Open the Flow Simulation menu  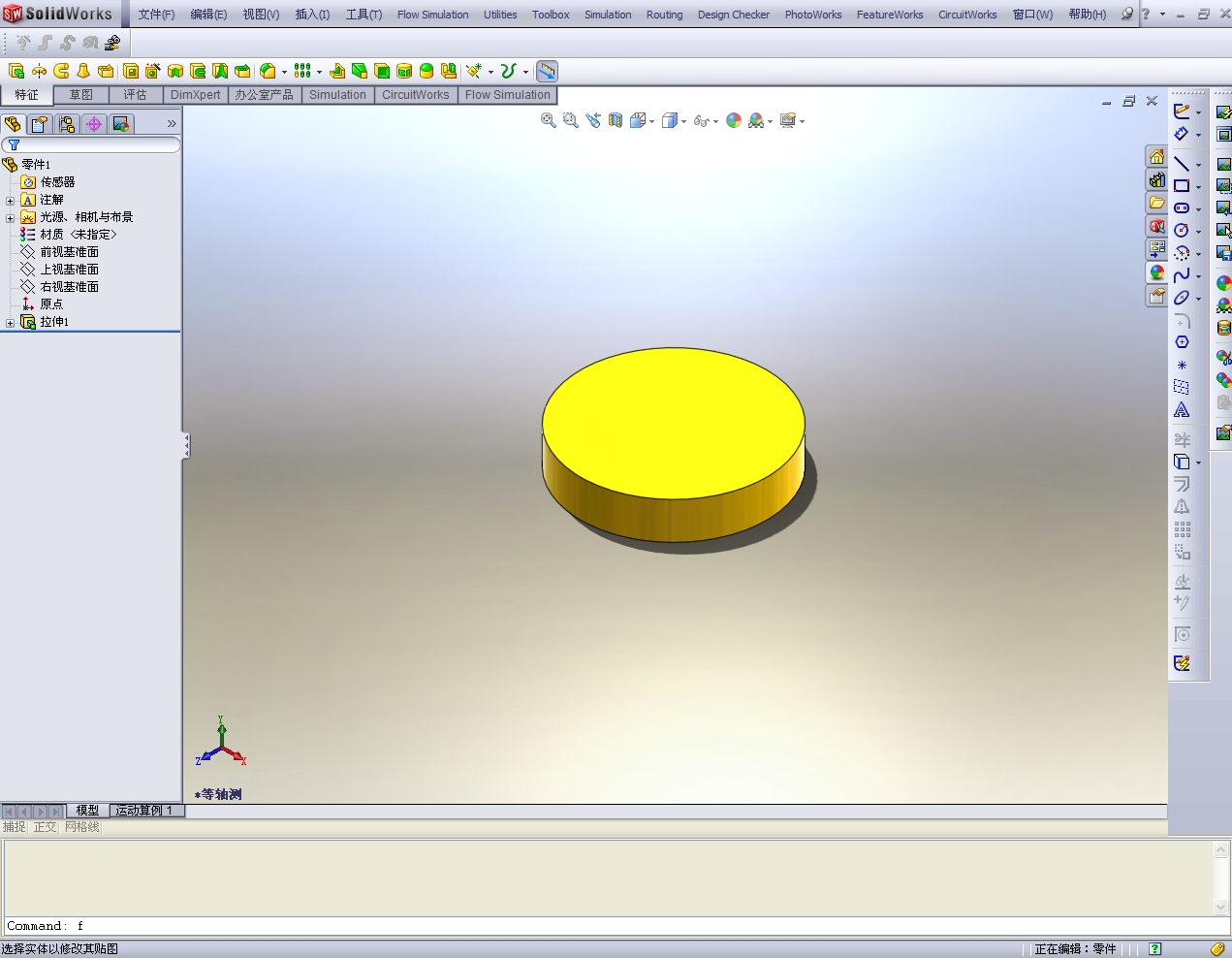pyautogui.click(x=432, y=15)
